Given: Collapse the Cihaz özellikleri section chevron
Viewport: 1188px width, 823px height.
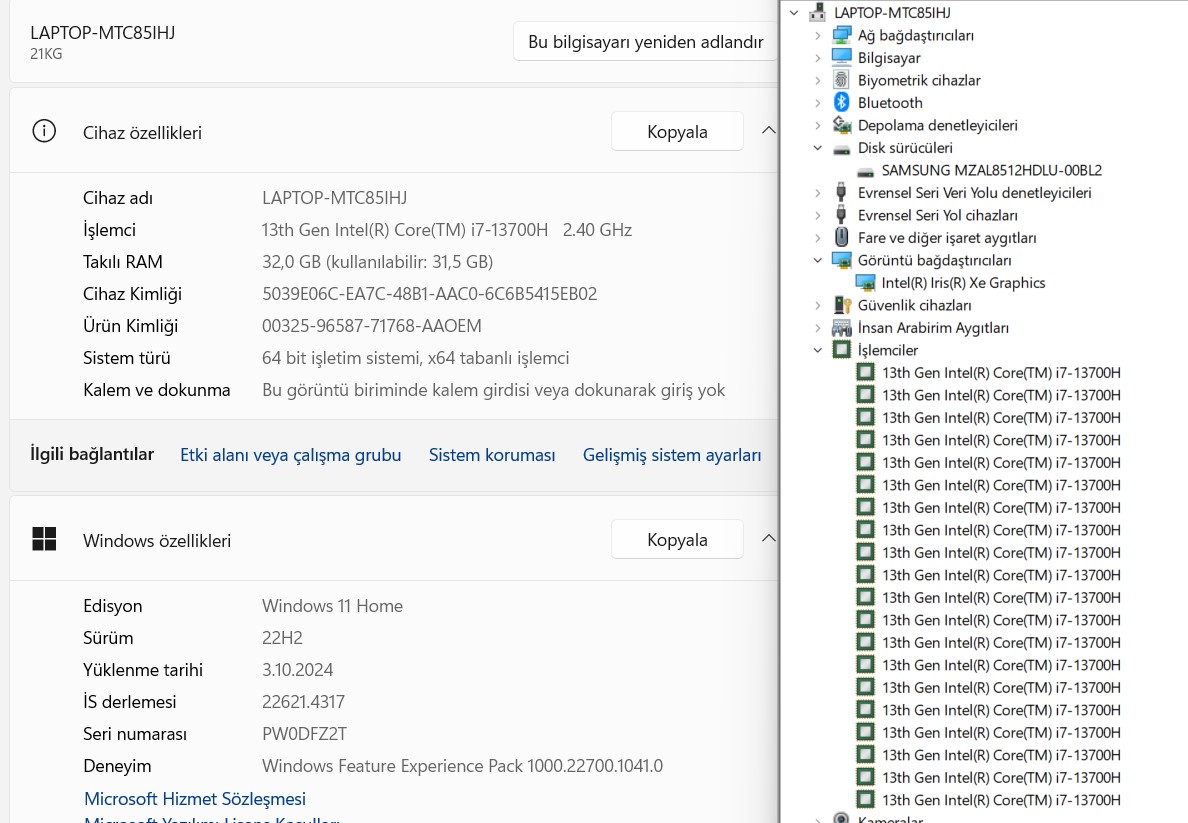Looking at the screenshot, I should (768, 130).
